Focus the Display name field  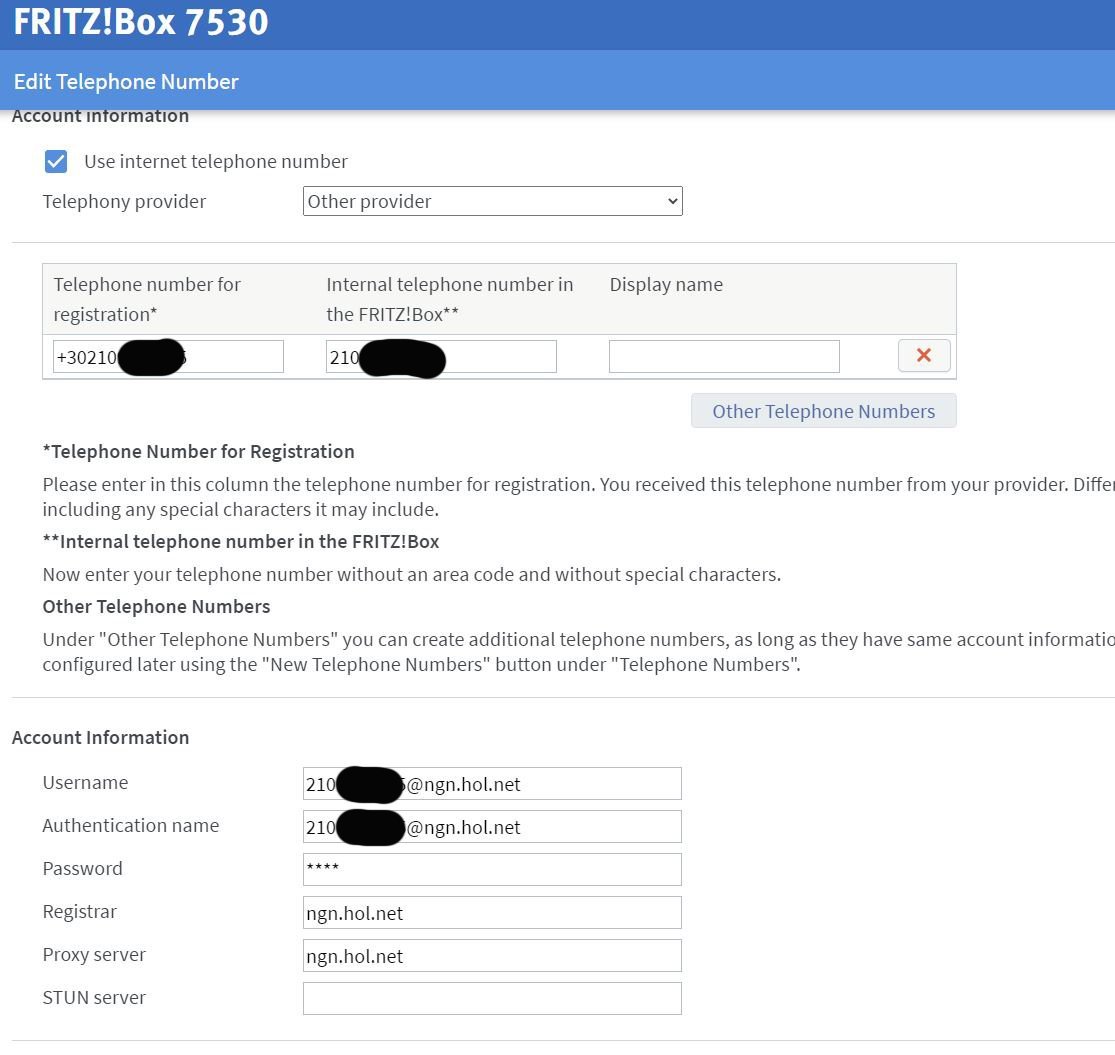point(724,356)
